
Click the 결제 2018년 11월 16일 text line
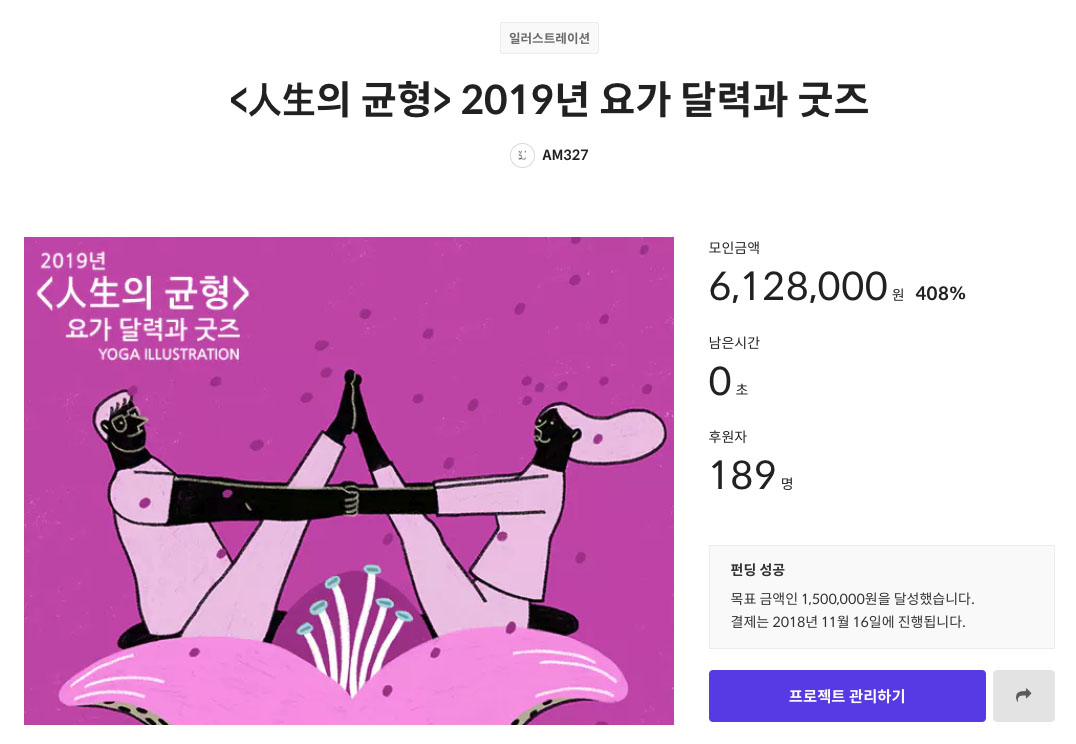pyautogui.click(x=848, y=621)
